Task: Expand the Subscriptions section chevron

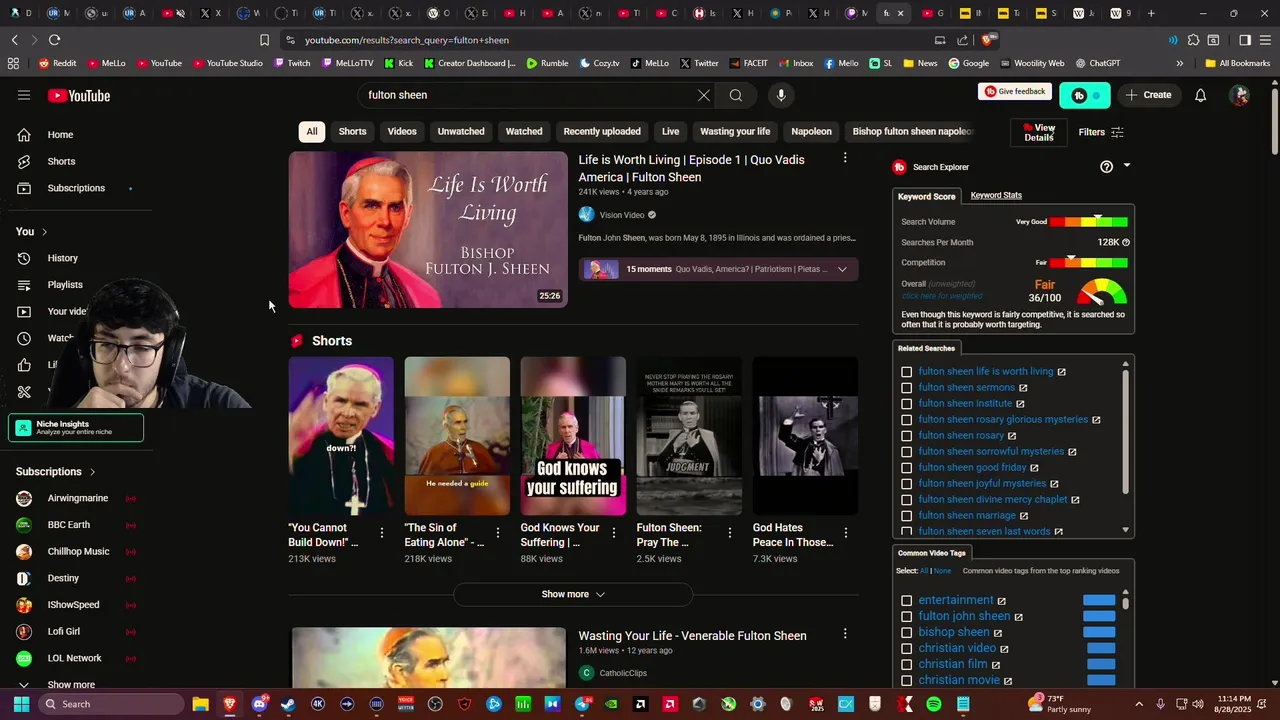Action: [x=93, y=472]
